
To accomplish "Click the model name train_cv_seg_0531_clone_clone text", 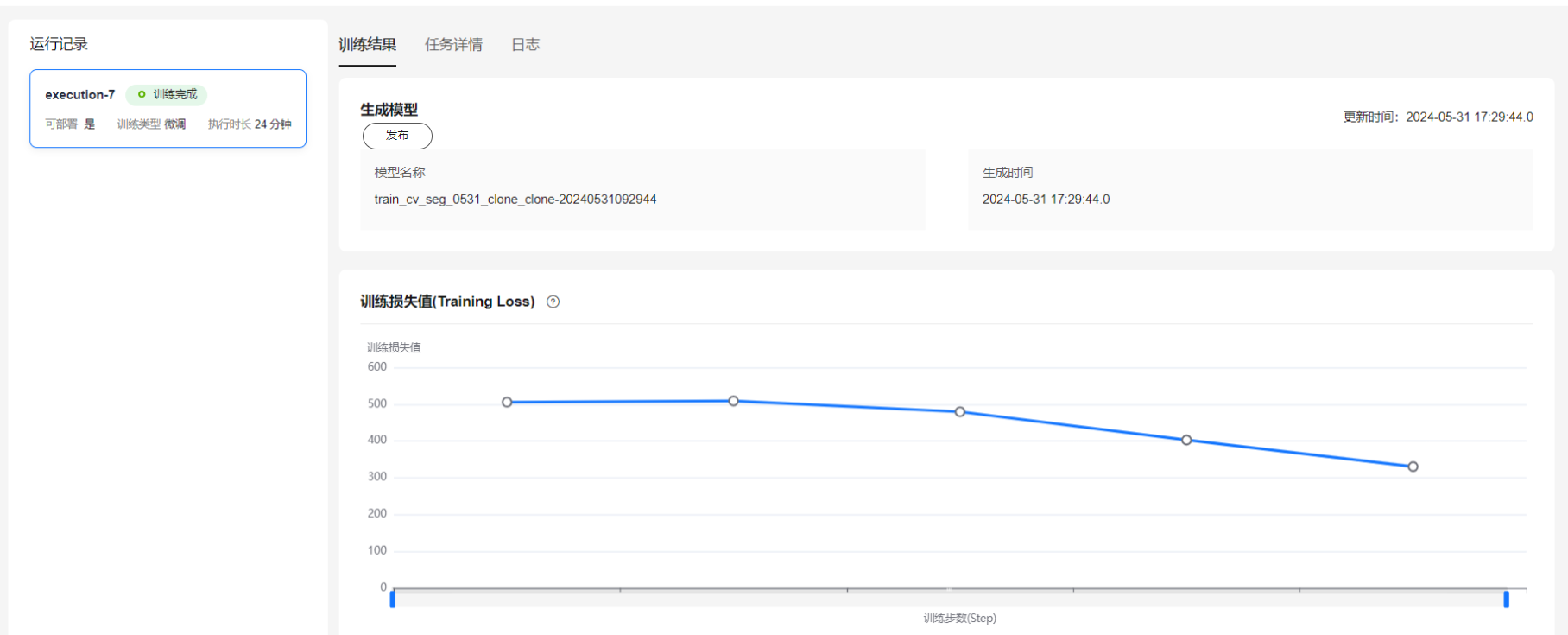I will 515,200.
